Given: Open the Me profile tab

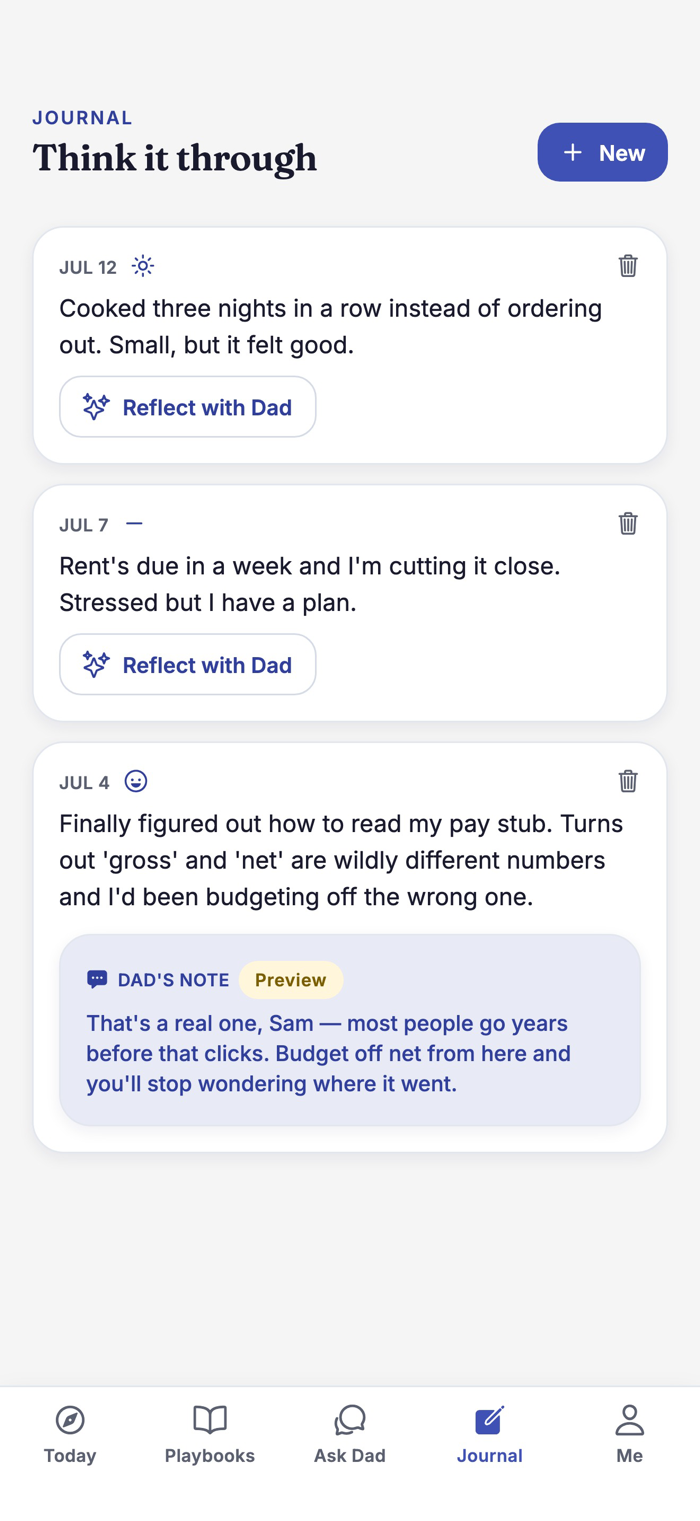Looking at the screenshot, I should [x=629, y=1434].
